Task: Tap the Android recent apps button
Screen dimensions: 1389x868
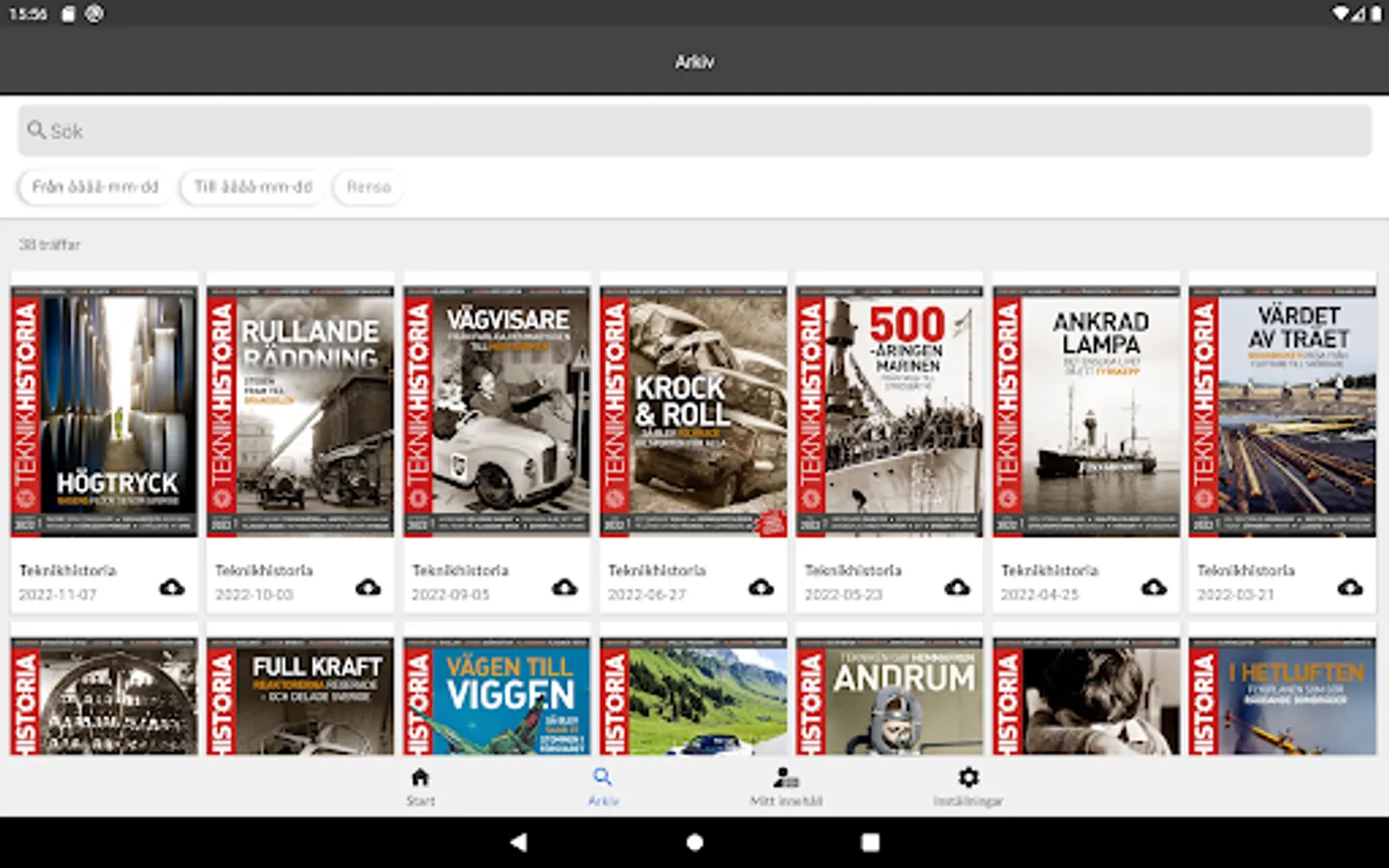Action: pos(870,842)
